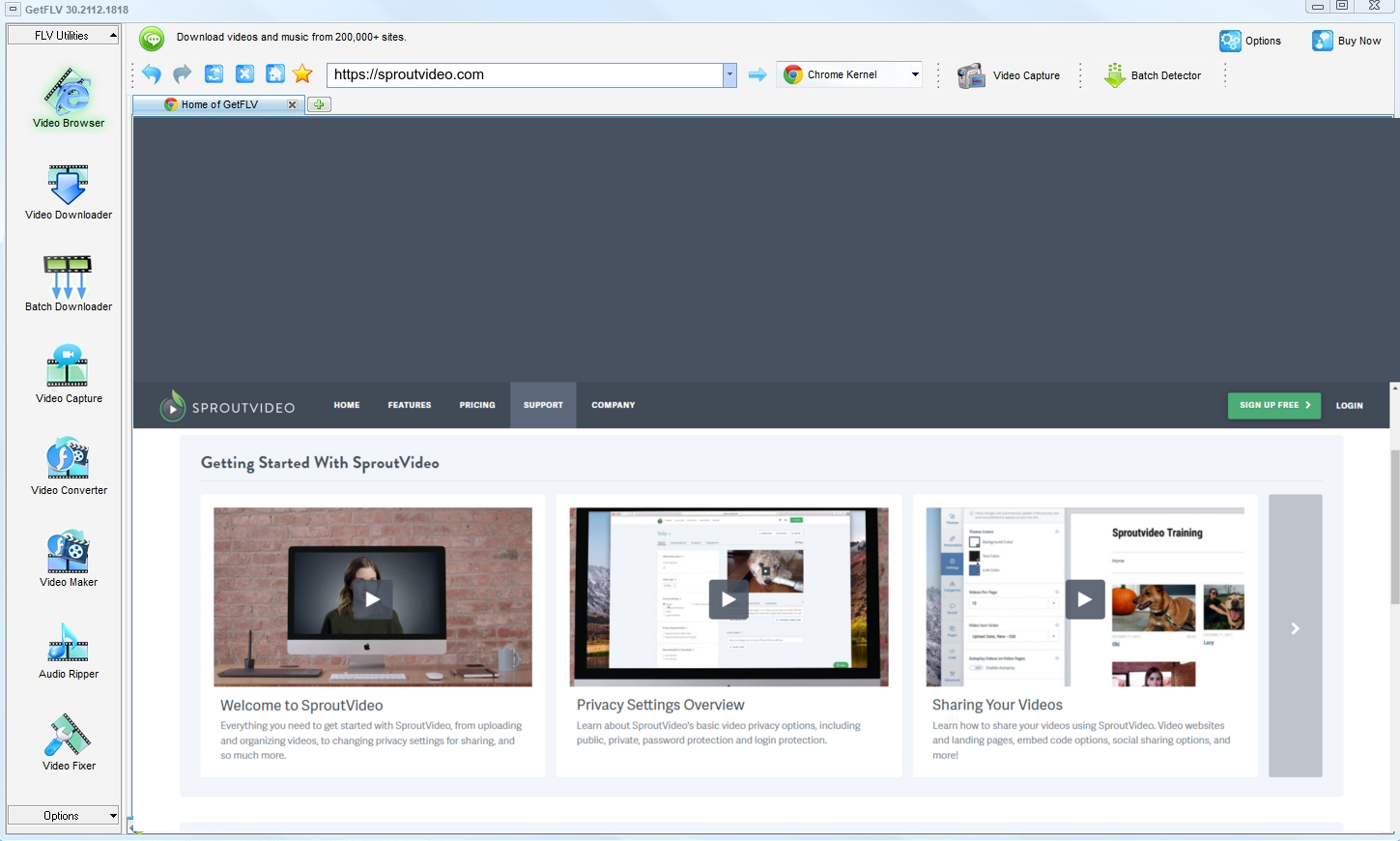Click the Buy Now button

click(x=1346, y=41)
